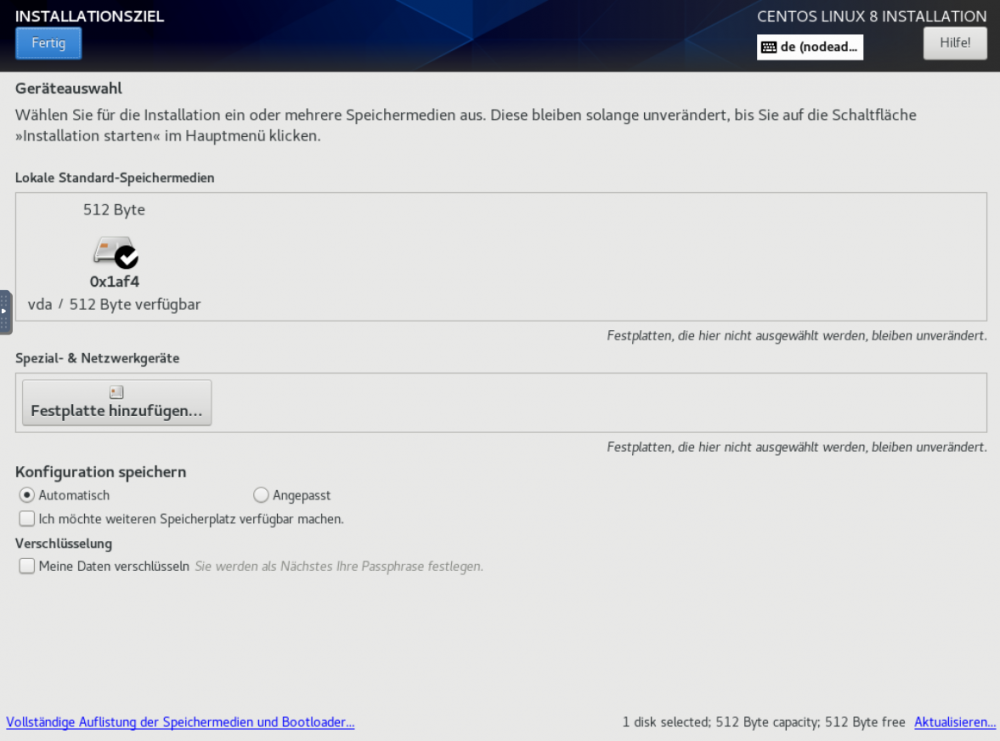Select the Angepasst radio button
The width and height of the screenshot is (1000, 741).
[261, 495]
